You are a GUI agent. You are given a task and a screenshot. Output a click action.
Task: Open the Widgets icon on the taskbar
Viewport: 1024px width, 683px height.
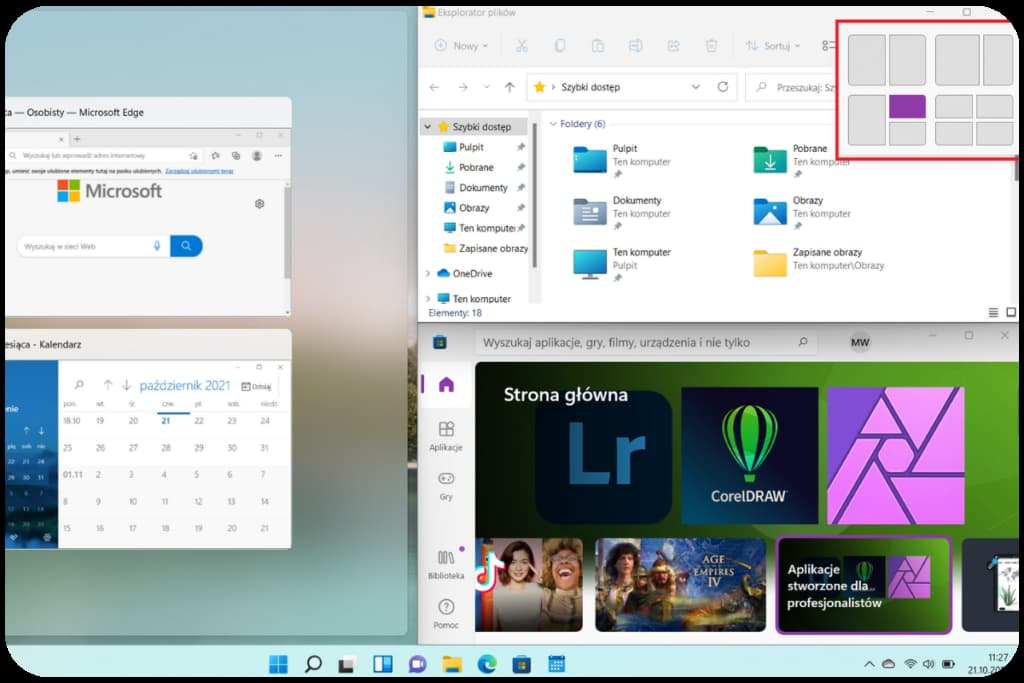coord(382,664)
